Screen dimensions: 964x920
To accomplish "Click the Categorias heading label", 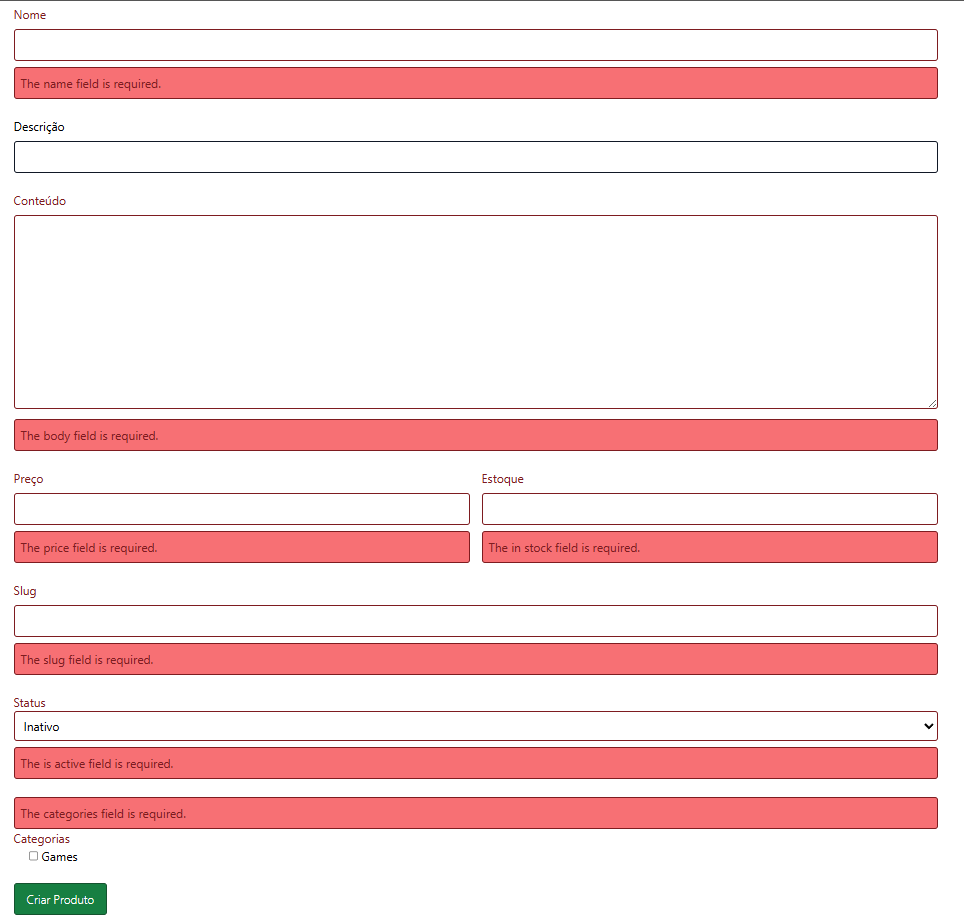I will (42, 839).
